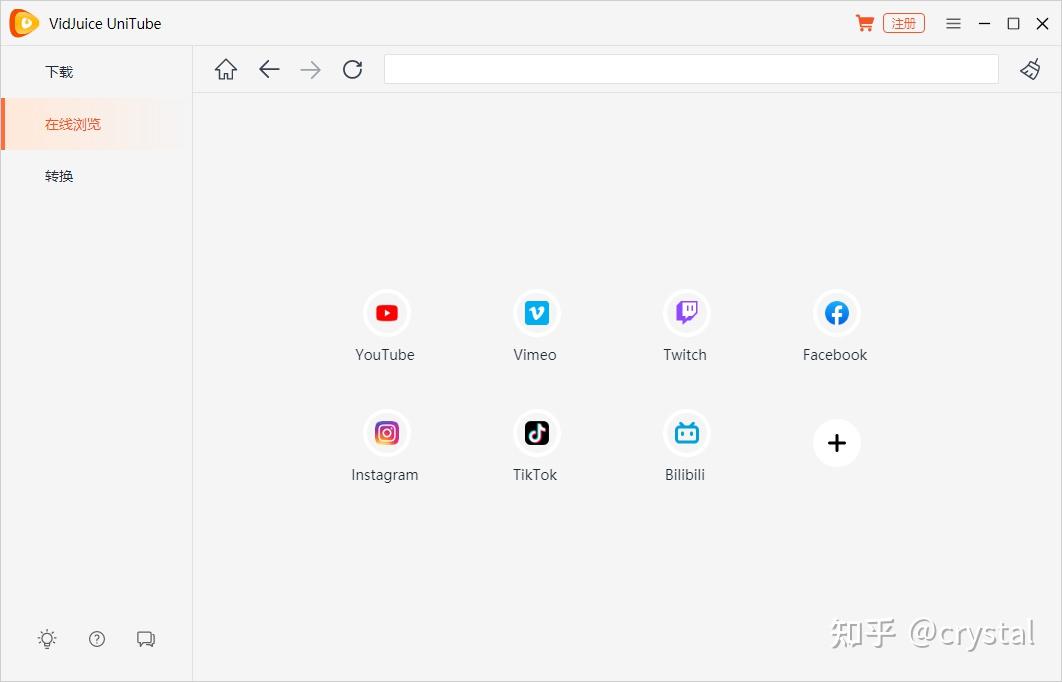
Task: Click inside the URL address bar
Action: click(690, 69)
